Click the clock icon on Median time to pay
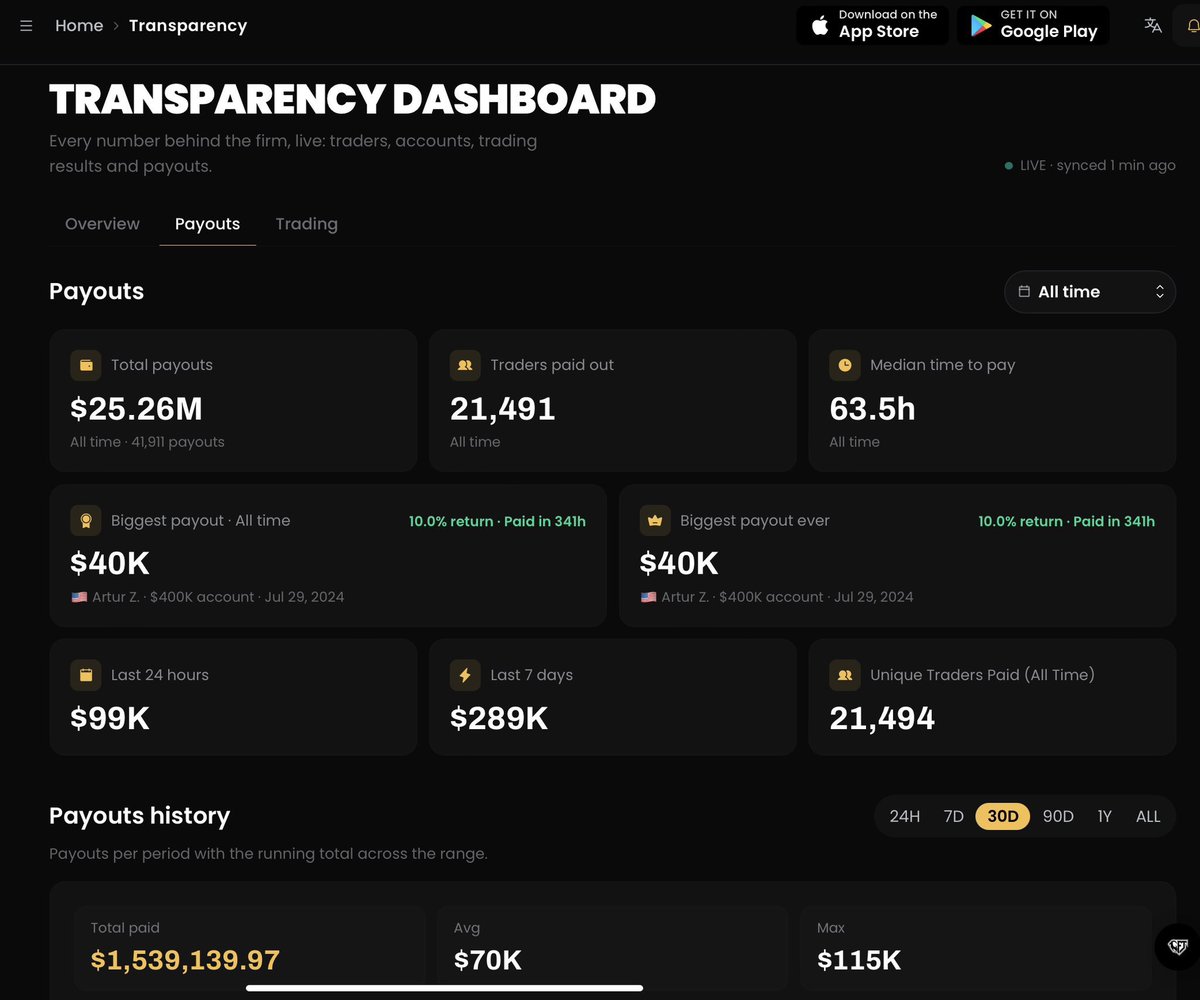 coord(845,365)
